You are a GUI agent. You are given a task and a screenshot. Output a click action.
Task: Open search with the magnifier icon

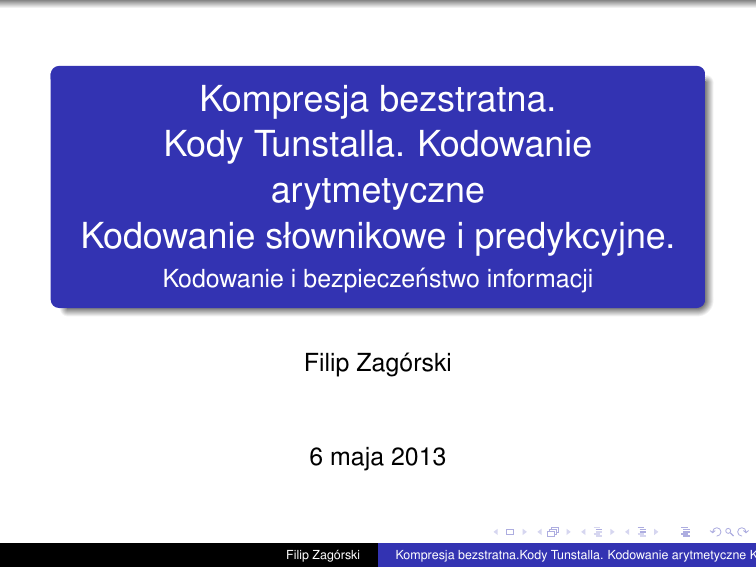[727, 531]
